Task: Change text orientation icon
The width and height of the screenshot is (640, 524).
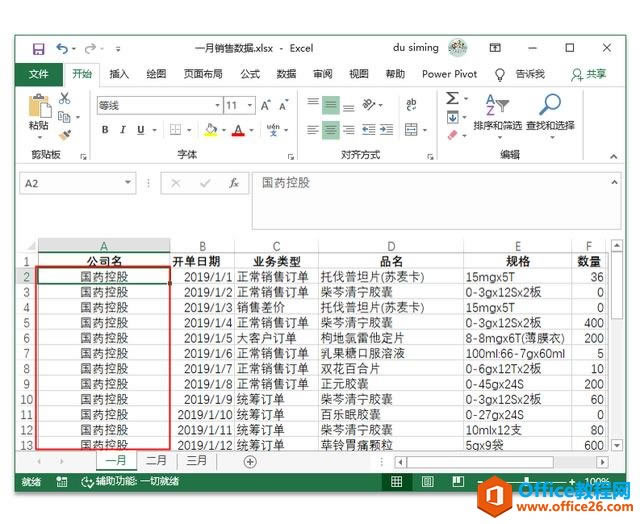Action: (x=369, y=105)
